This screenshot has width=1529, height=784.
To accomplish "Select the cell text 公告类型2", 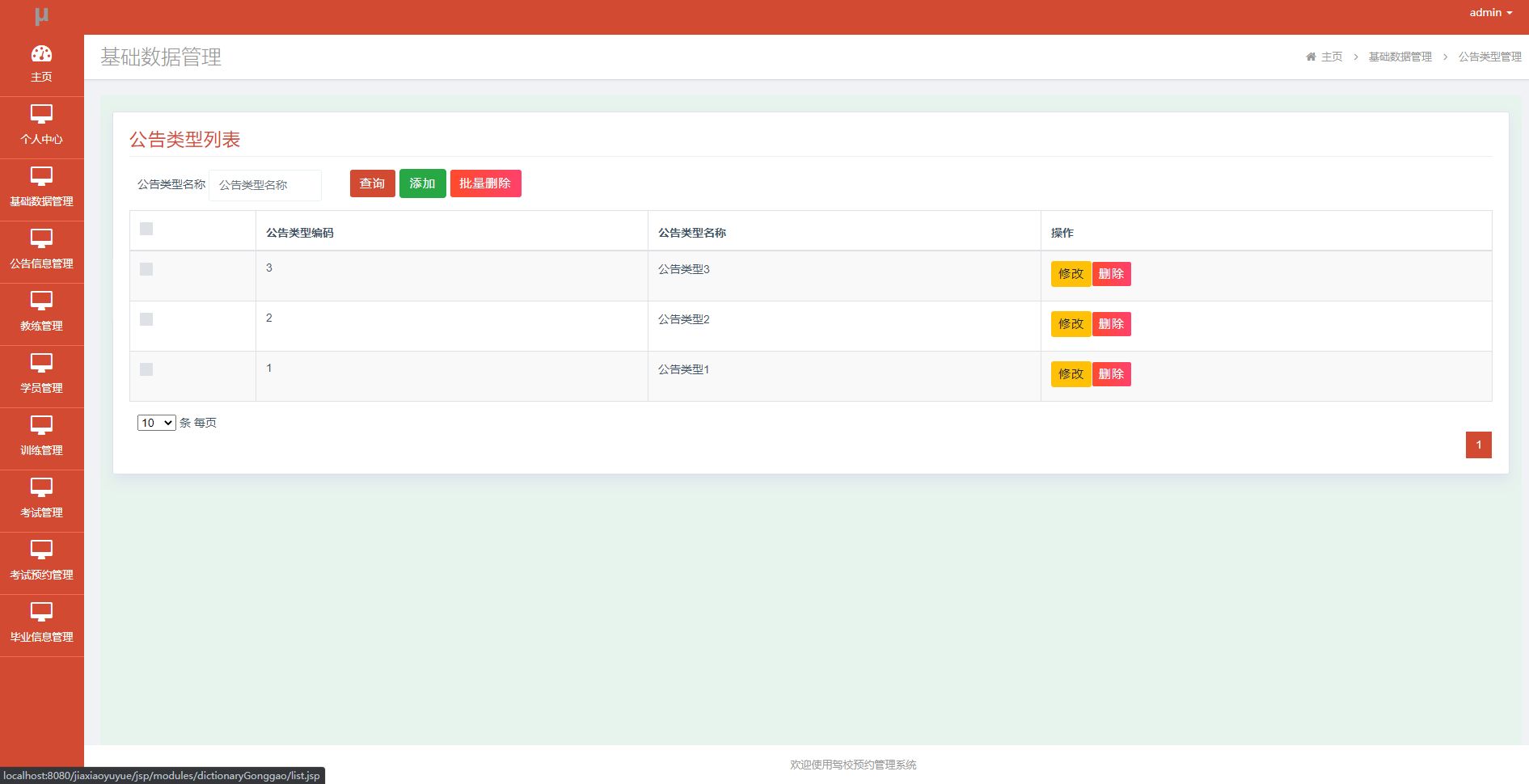I will tap(684, 319).
